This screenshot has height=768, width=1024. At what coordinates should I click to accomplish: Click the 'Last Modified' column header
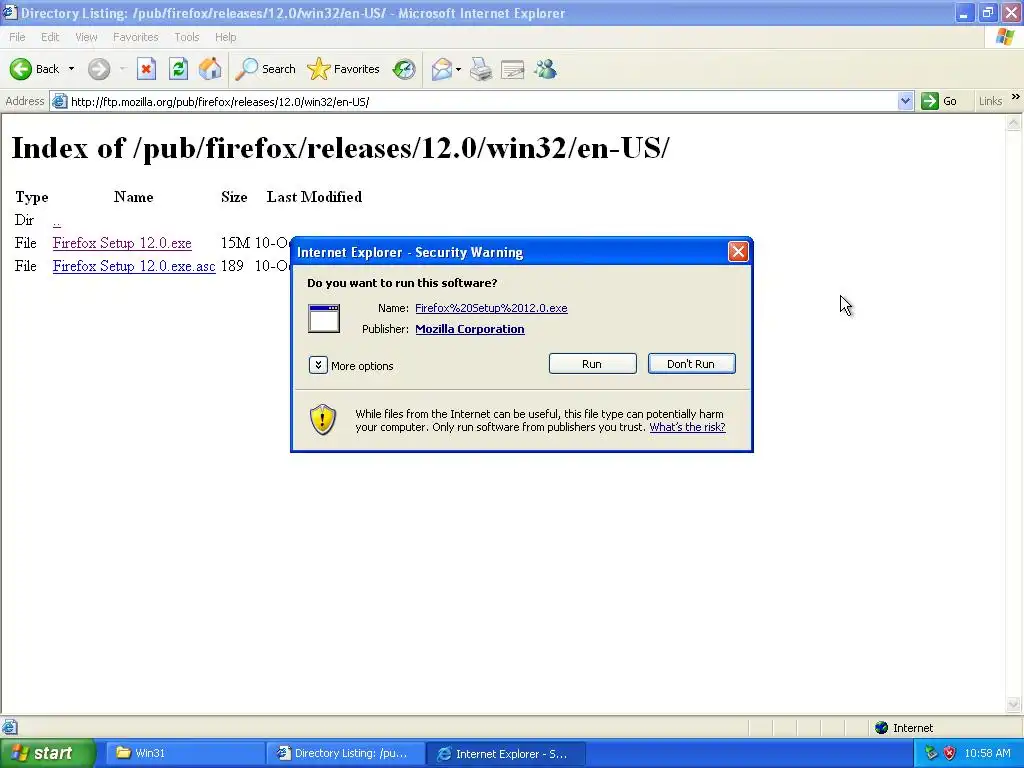tap(314, 197)
